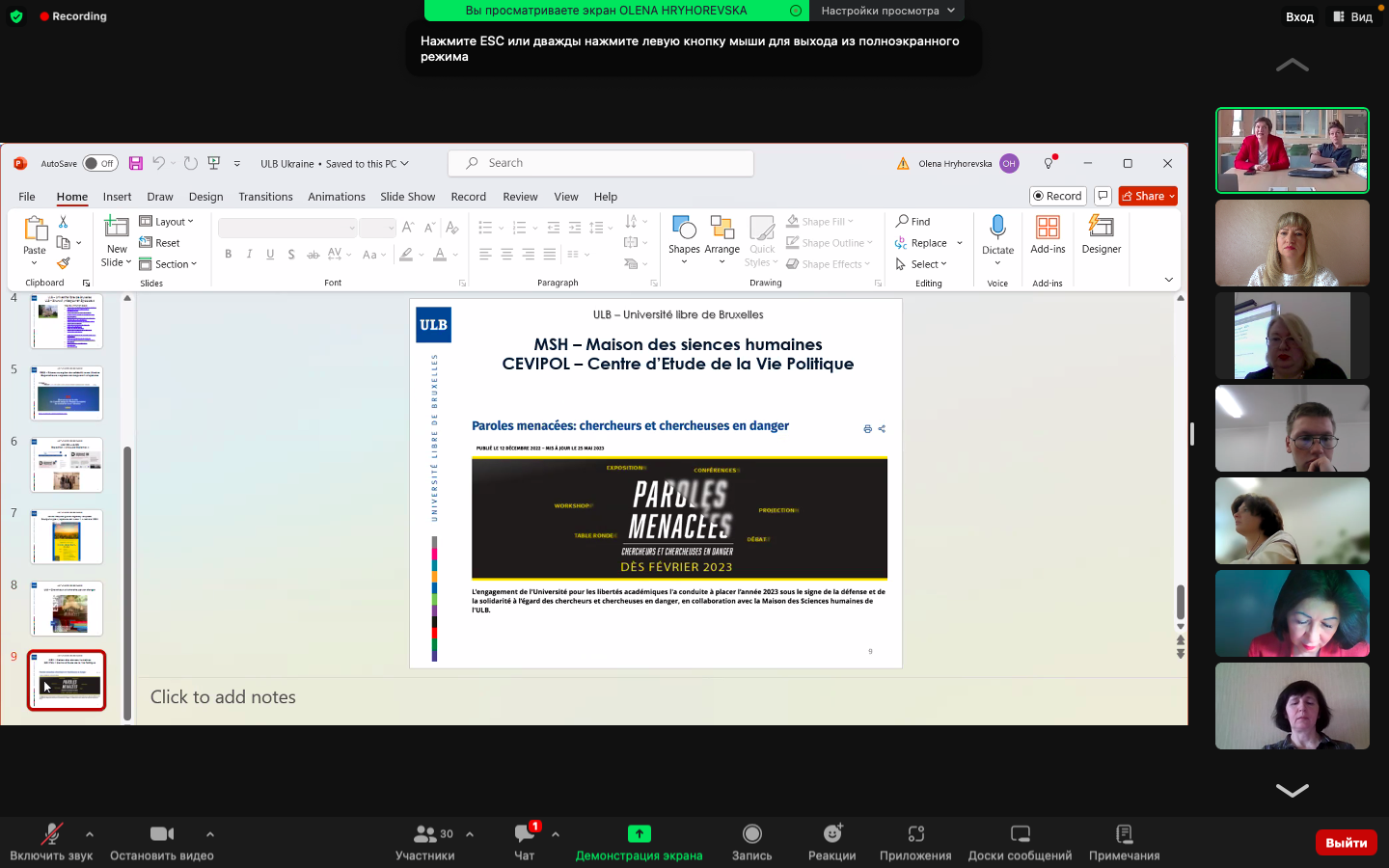
Task: Open view settings (Настройки просмотра) dropdown
Action: 887,11
